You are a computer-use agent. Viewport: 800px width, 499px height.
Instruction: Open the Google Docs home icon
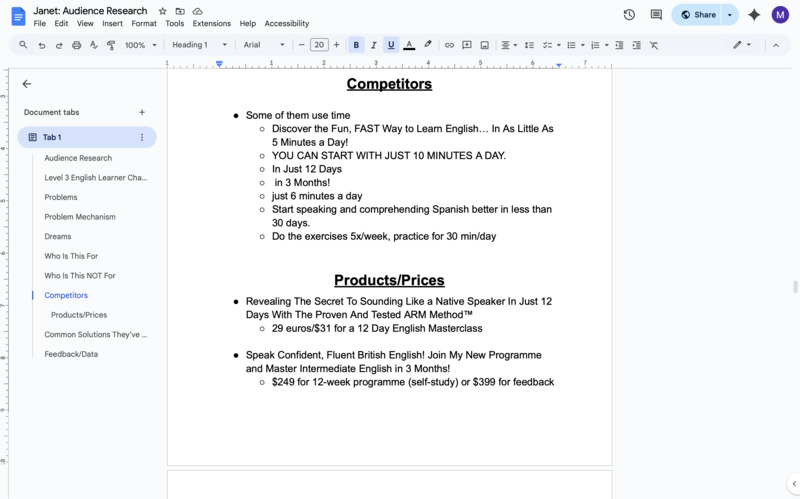coord(18,16)
